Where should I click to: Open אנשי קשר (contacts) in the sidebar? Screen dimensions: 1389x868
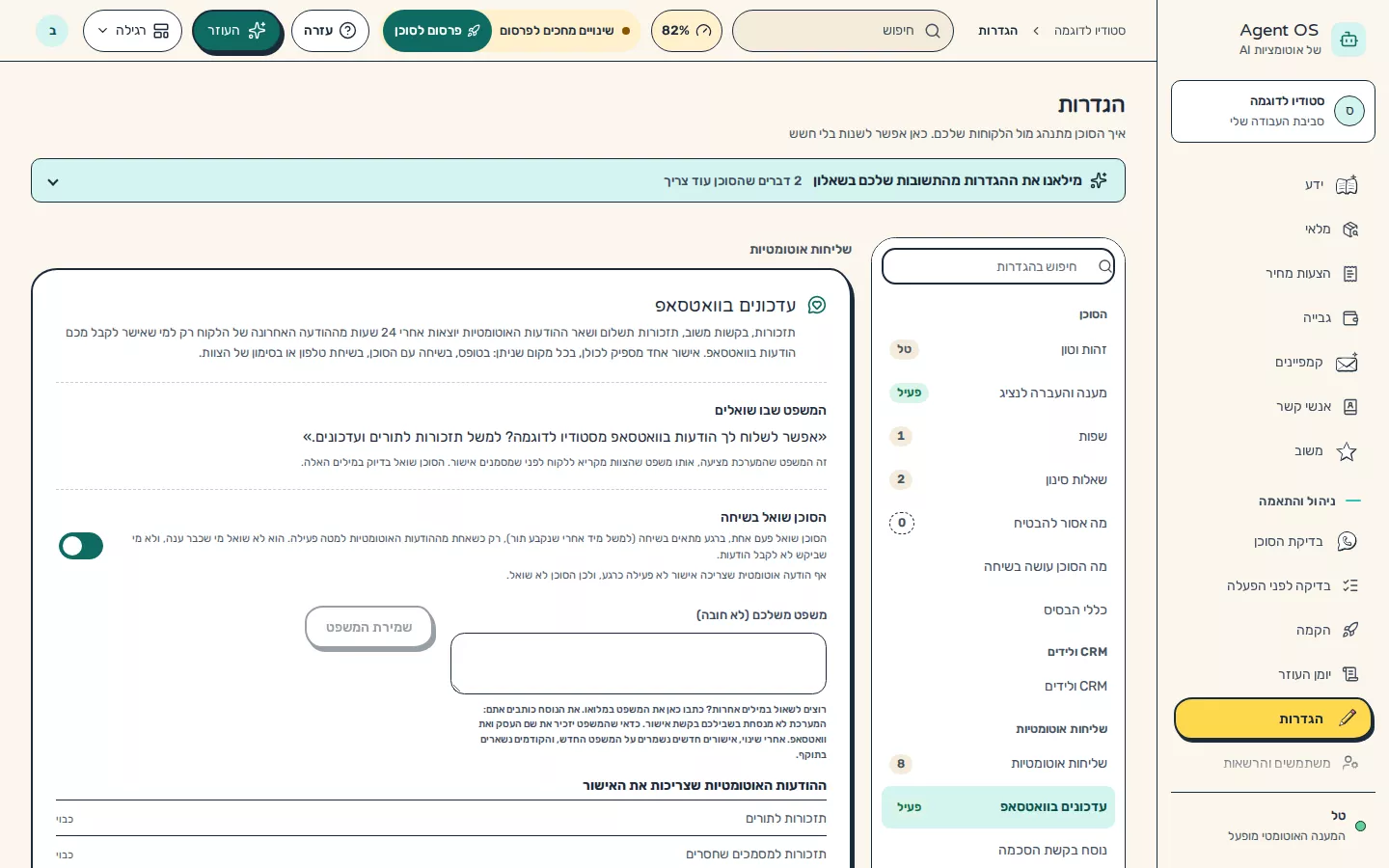[x=1273, y=407]
